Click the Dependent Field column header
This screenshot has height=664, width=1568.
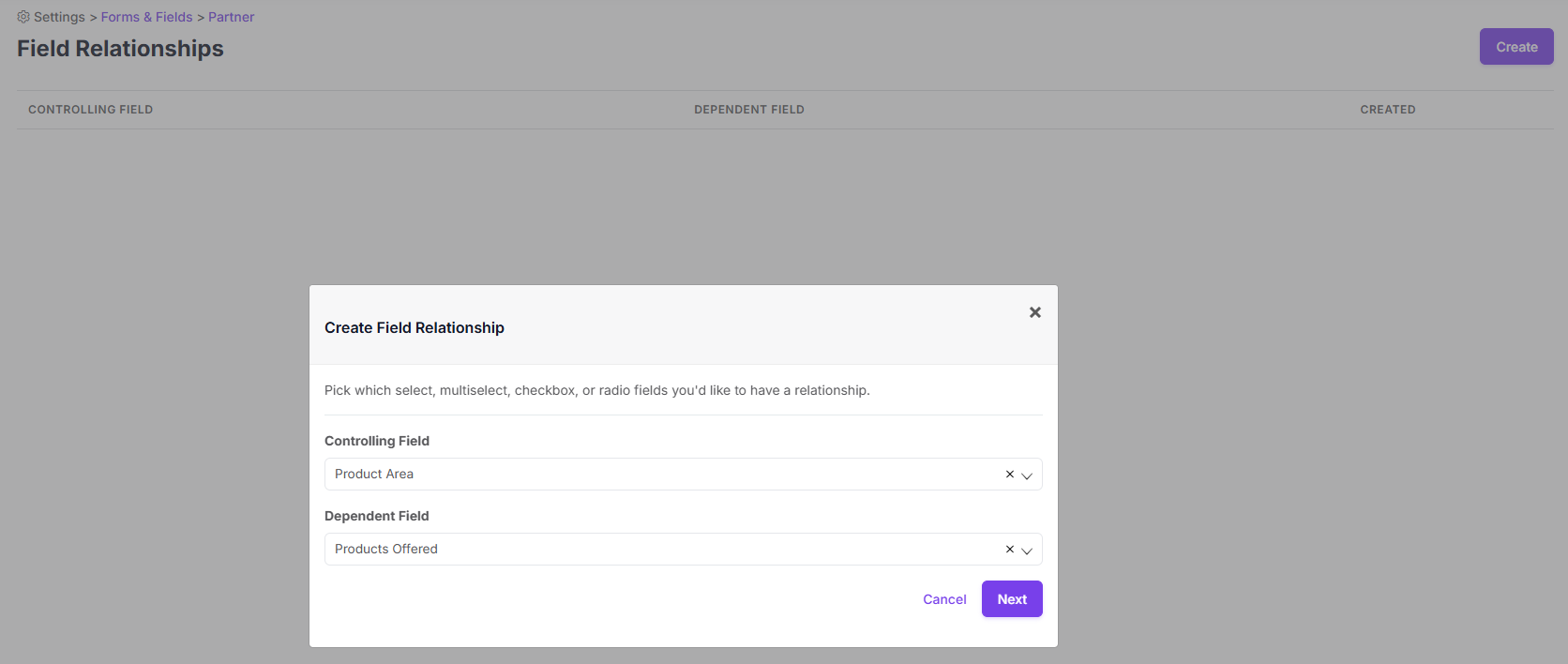point(749,110)
